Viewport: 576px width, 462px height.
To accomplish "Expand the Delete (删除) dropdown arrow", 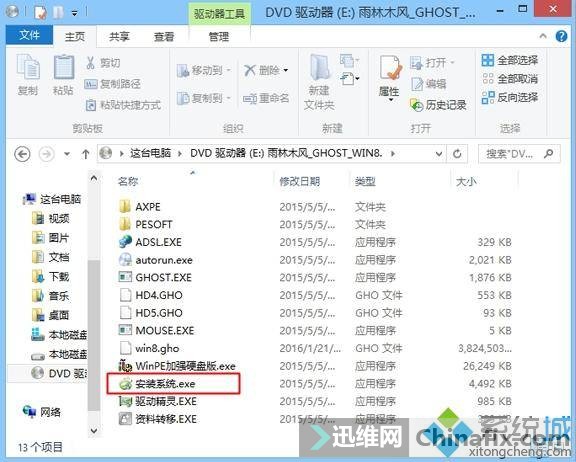I will (x=285, y=70).
